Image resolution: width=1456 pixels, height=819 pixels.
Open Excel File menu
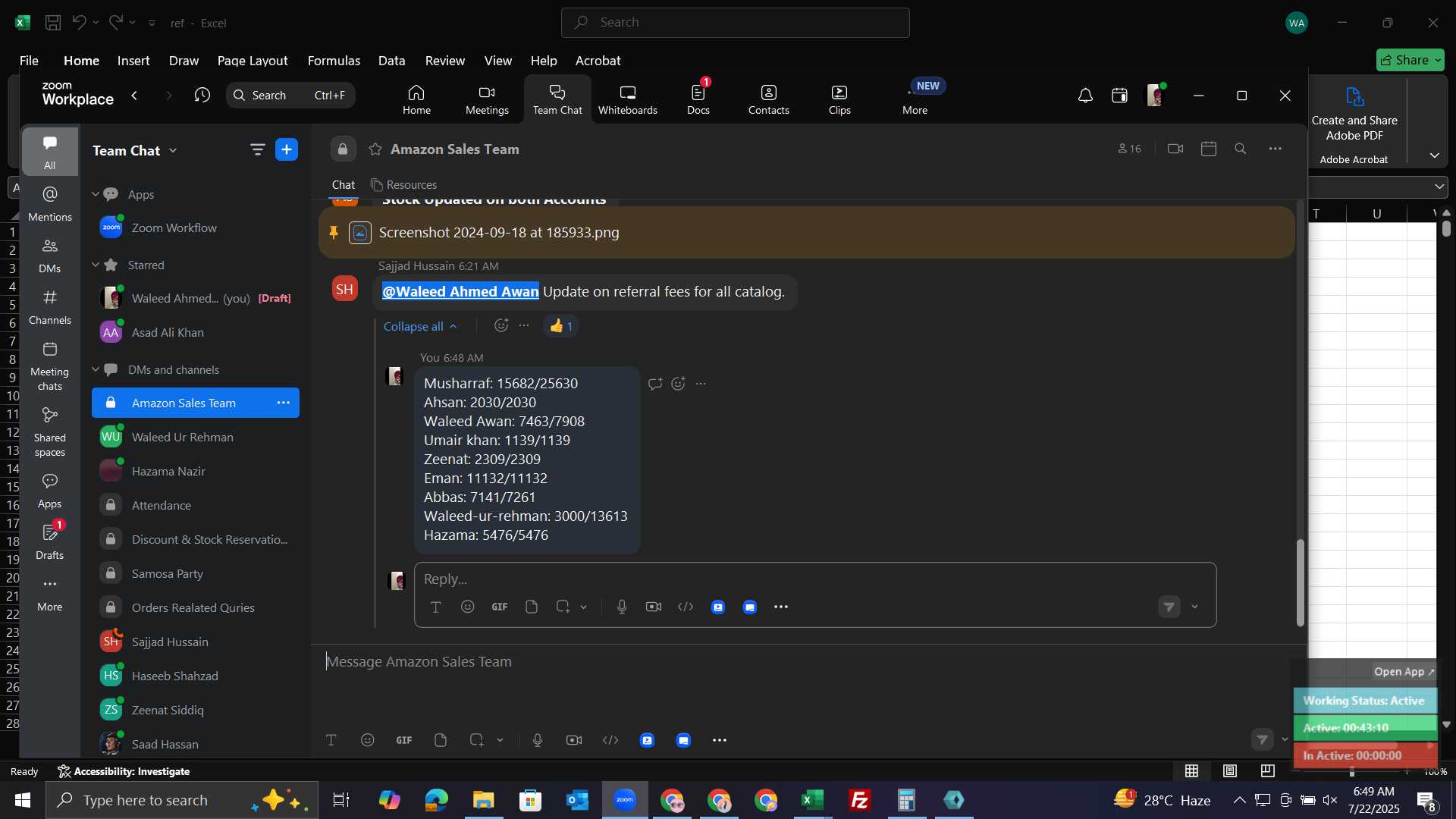pos(29,61)
